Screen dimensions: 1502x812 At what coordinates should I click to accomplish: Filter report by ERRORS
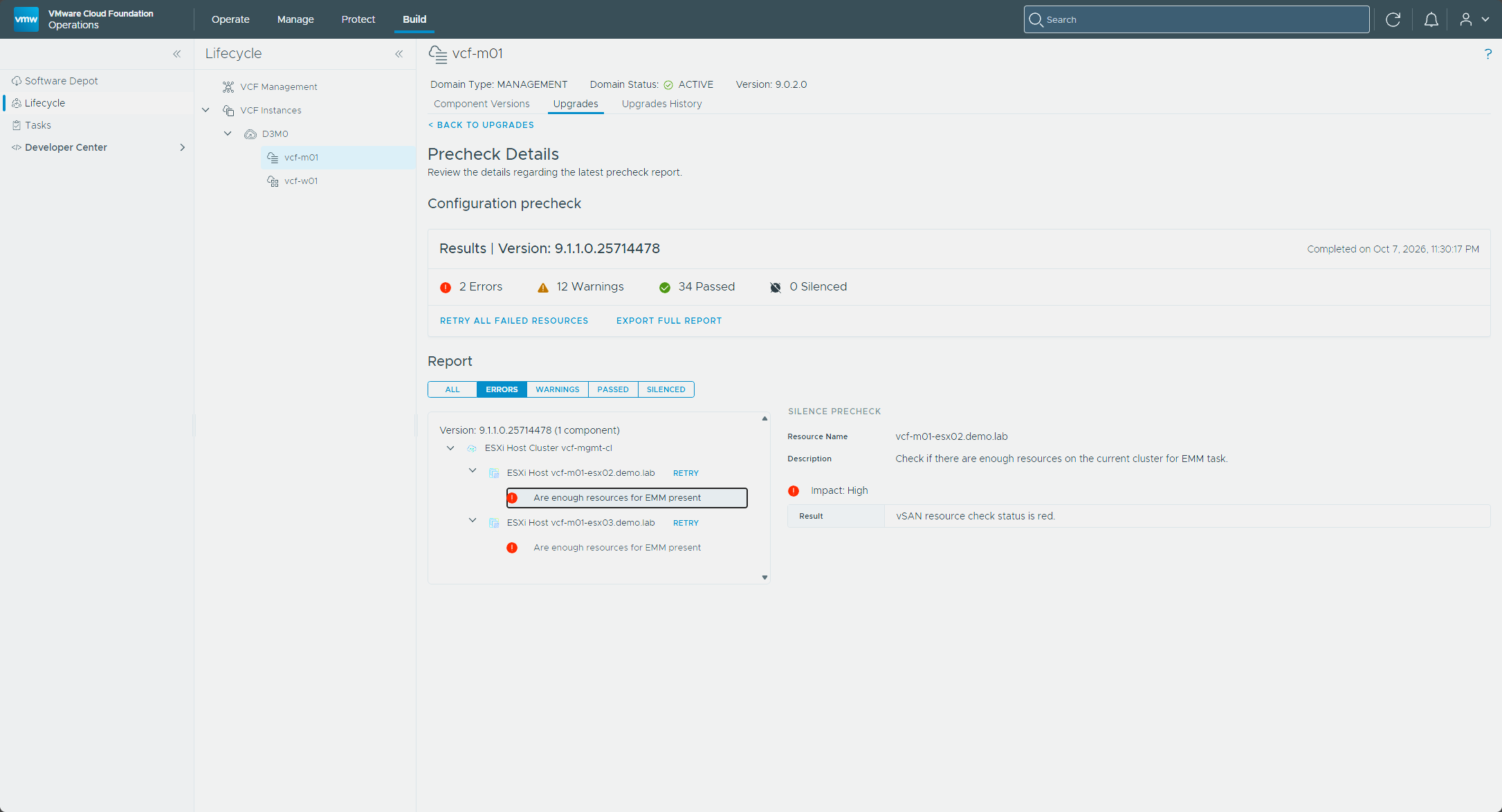[502, 389]
